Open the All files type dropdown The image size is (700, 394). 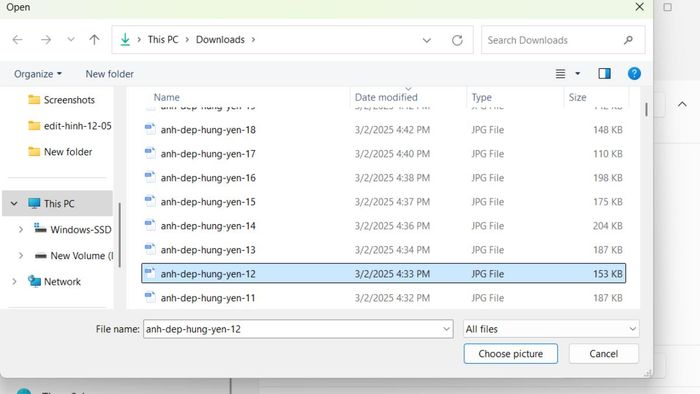[x=551, y=329]
